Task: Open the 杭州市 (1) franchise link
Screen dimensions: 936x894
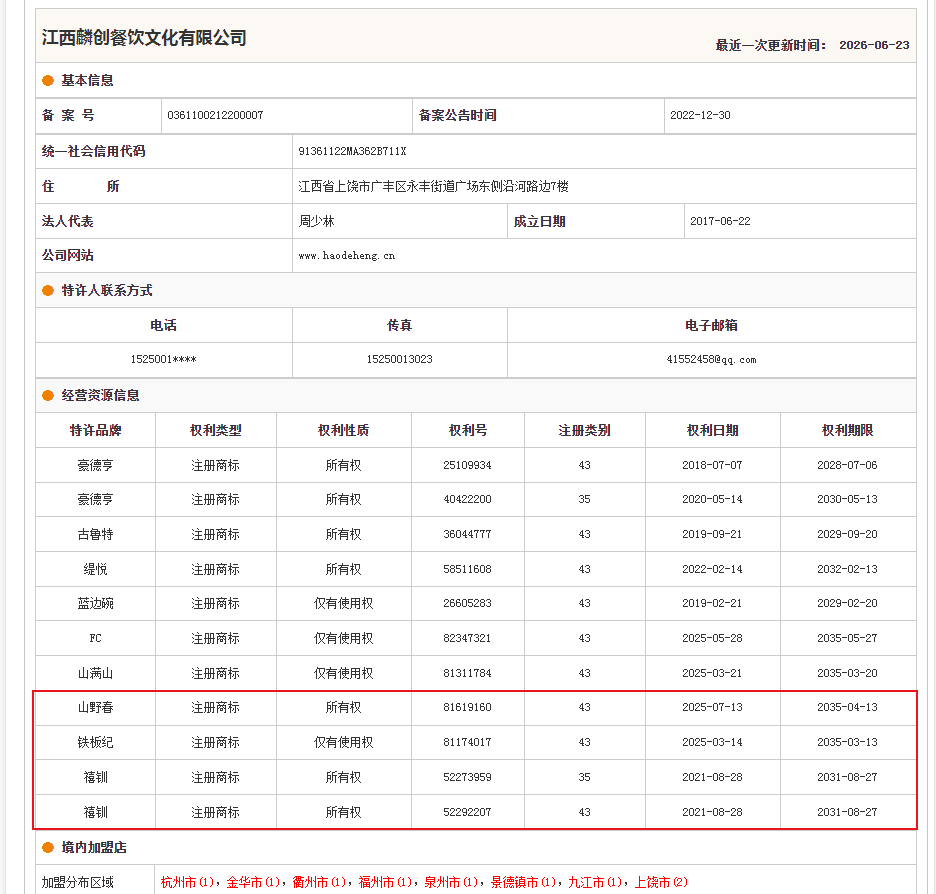Action: [187, 882]
